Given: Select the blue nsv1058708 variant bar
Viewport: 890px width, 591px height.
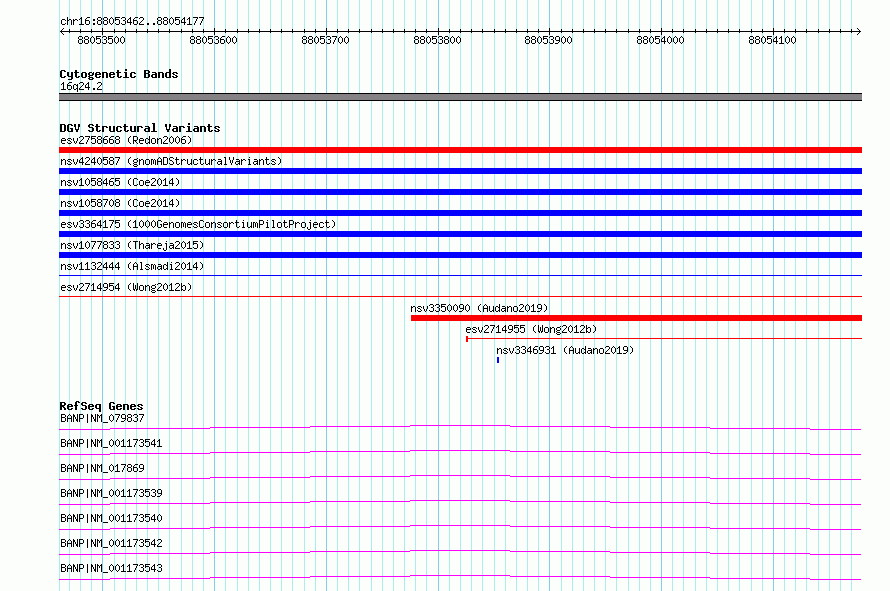Looking at the screenshot, I should pos(460,213).
